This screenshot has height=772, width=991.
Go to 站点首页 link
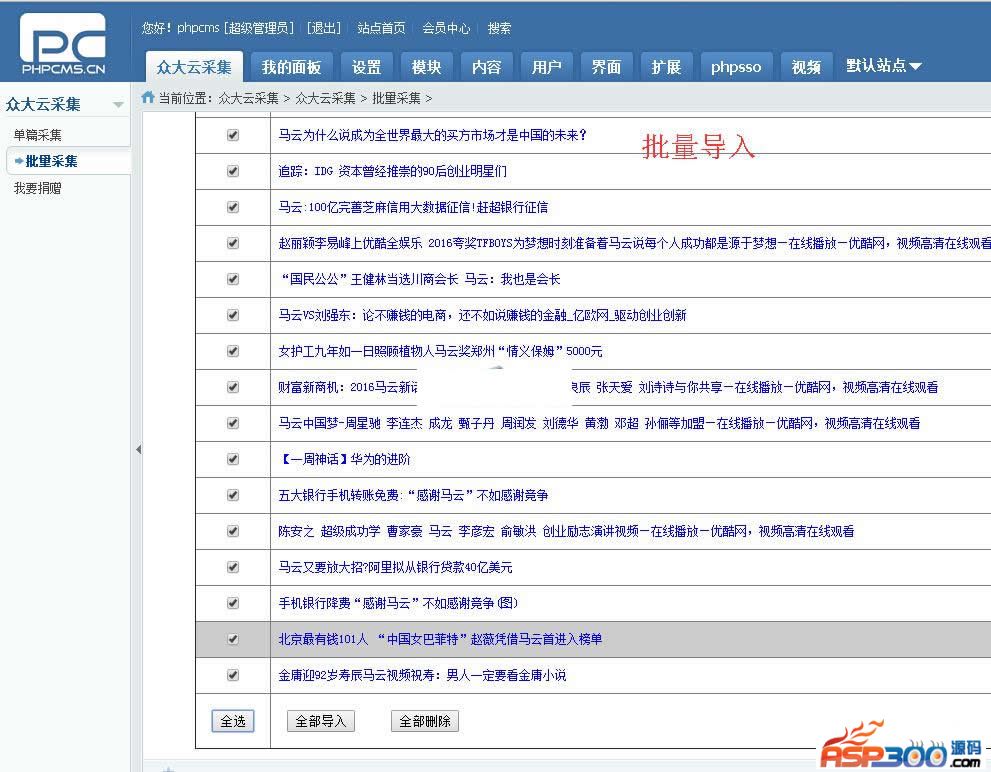[381, 28]
